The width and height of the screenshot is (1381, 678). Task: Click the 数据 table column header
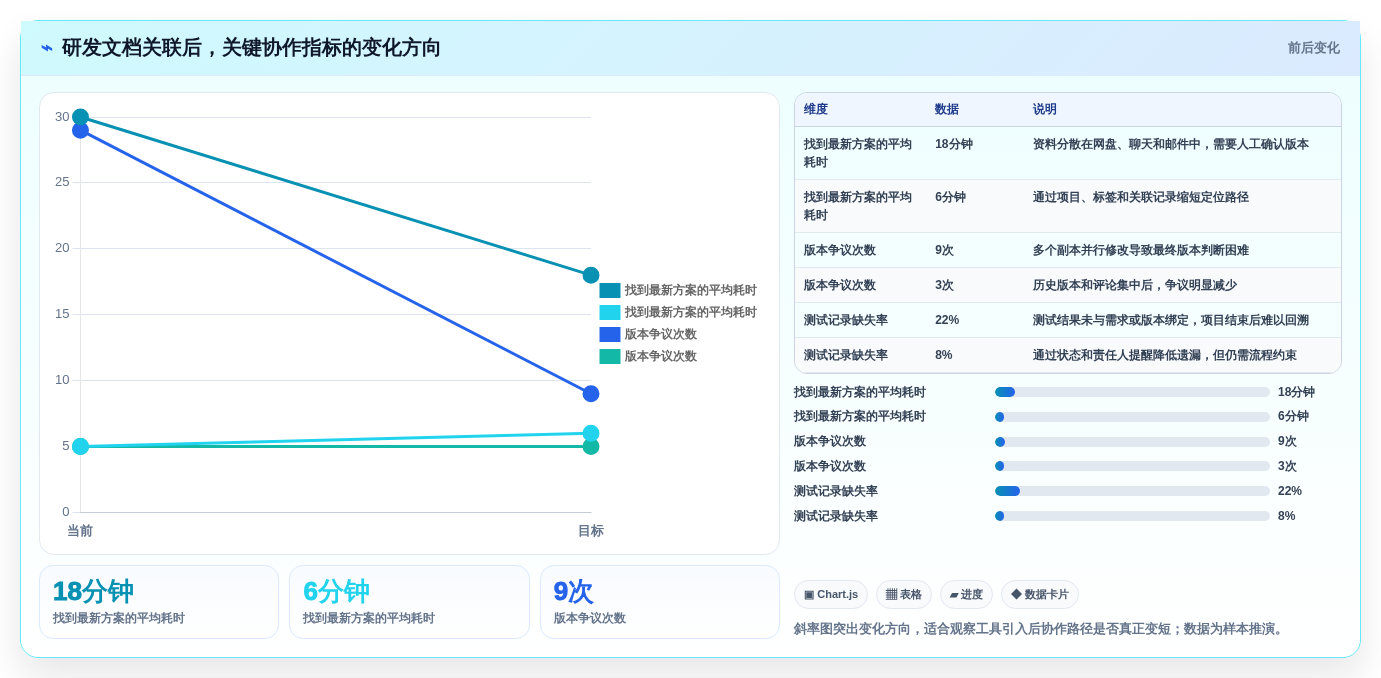click(947, 110)
